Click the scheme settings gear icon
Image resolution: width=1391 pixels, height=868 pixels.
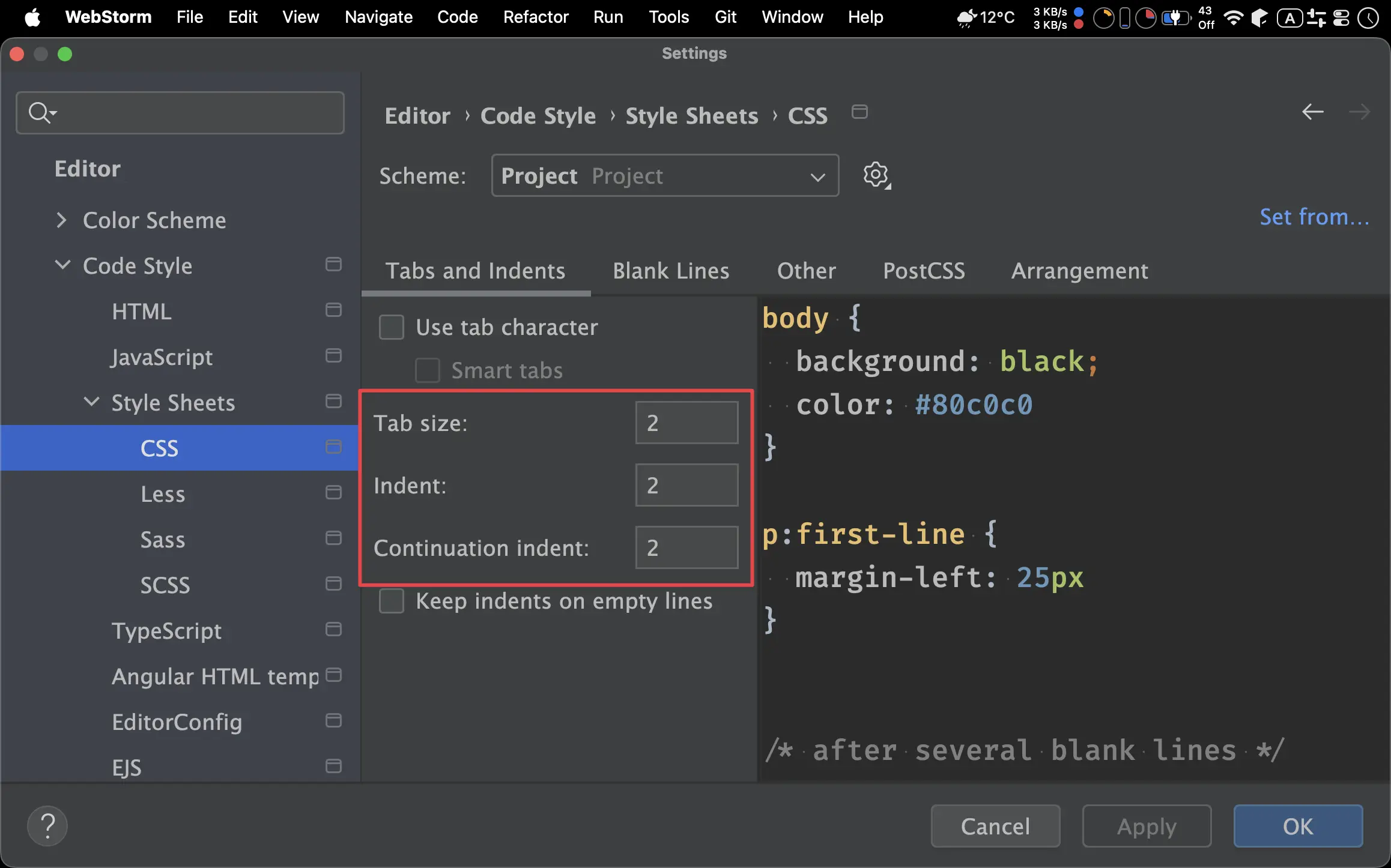coord(876,175)
